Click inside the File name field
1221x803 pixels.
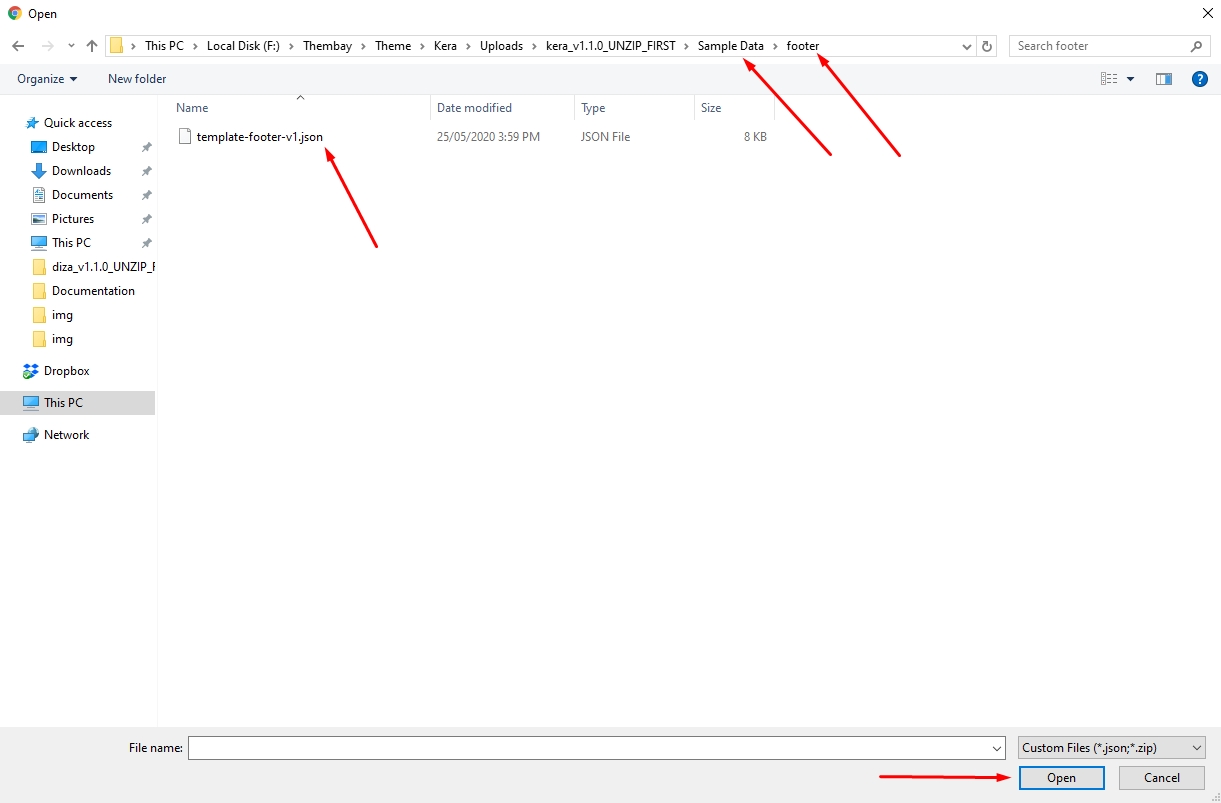[x=588, y=748]
